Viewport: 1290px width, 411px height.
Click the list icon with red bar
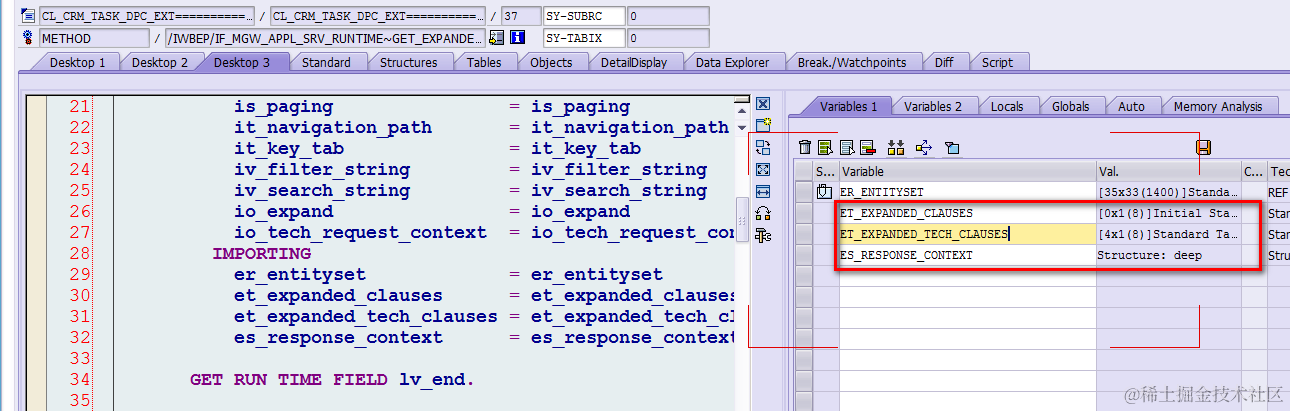(x=867, y=147)
